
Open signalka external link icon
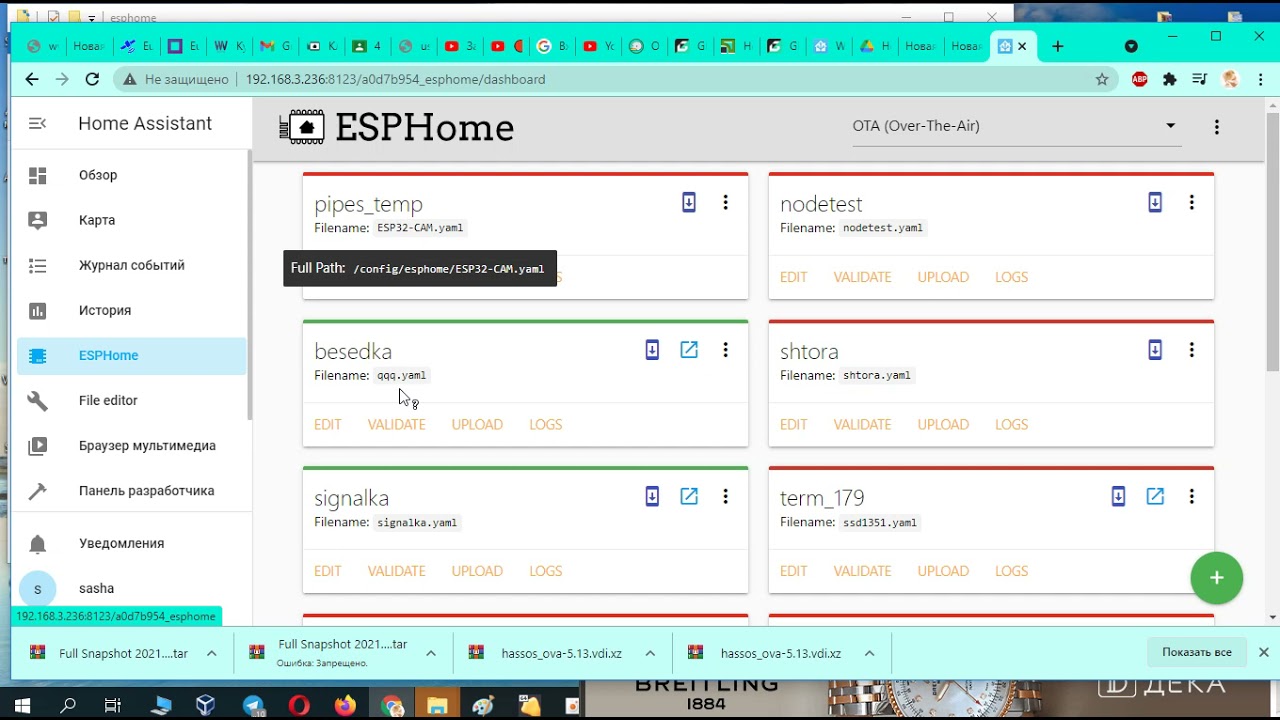pos(689,496)
